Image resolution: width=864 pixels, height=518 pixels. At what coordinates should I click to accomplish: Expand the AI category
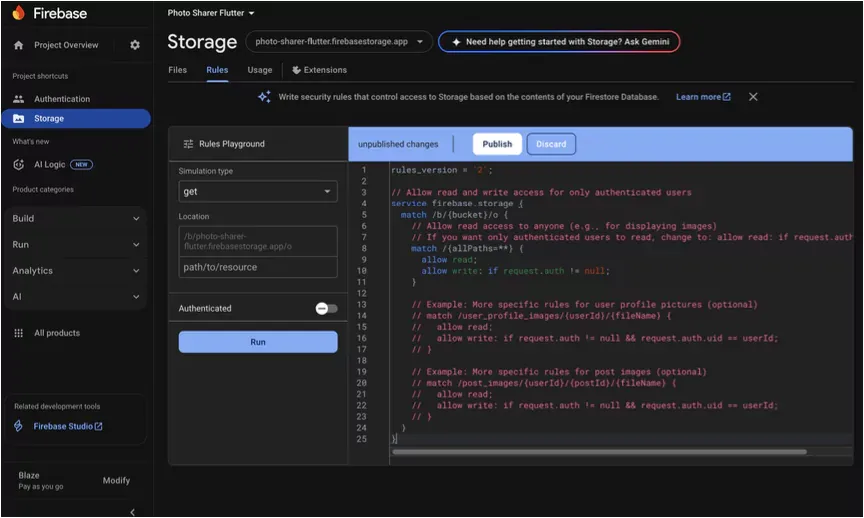[75, 296]
